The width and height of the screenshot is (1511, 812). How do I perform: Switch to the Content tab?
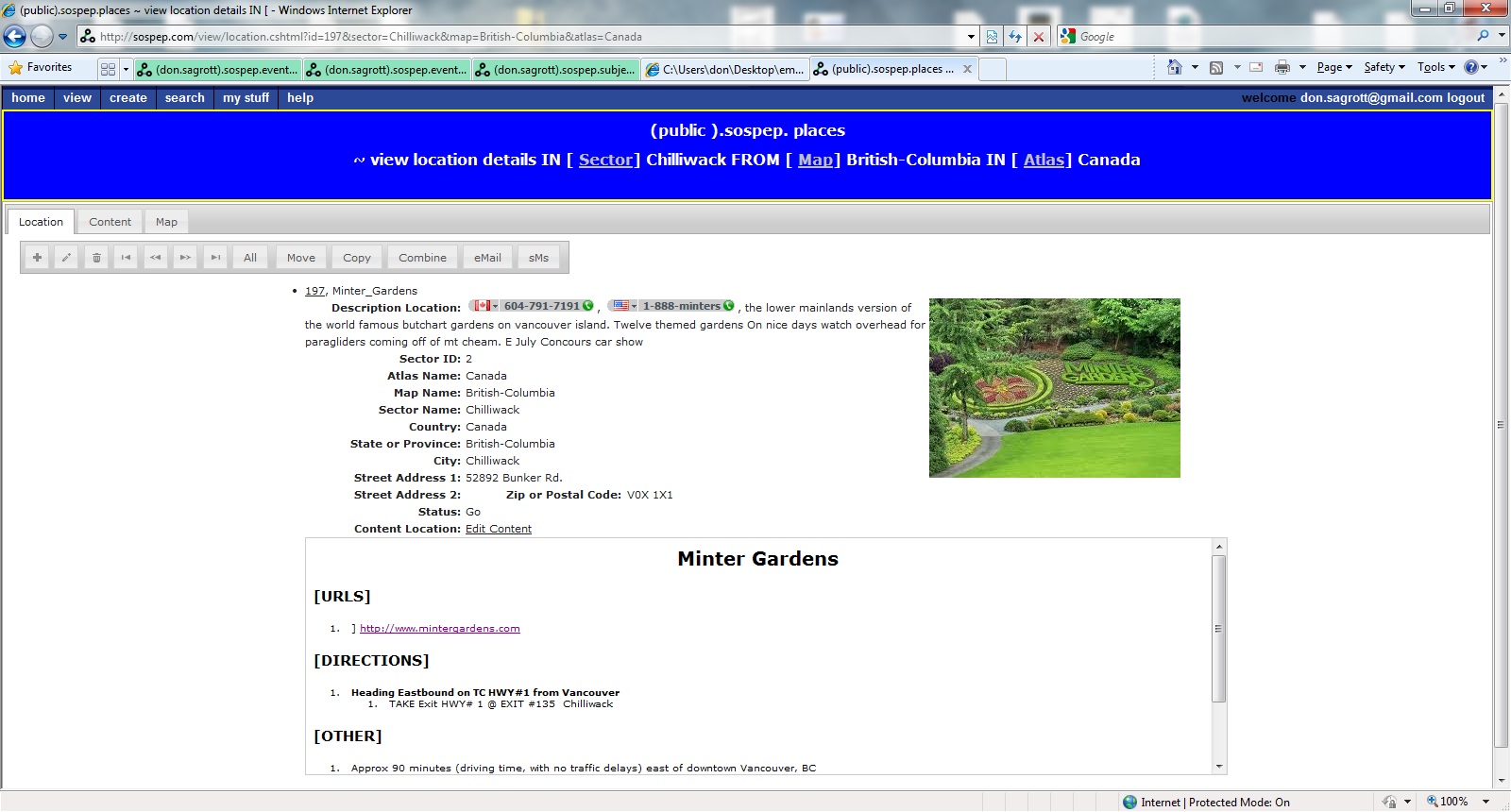[x=110, y=222]
